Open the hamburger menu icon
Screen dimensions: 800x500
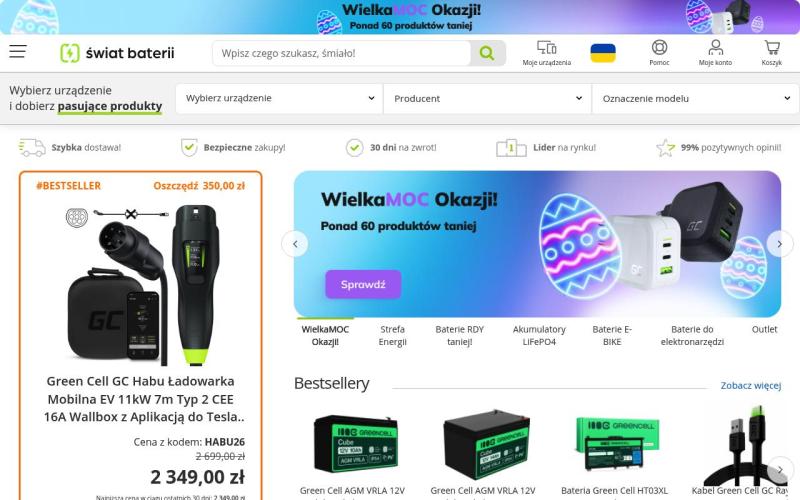18,52
